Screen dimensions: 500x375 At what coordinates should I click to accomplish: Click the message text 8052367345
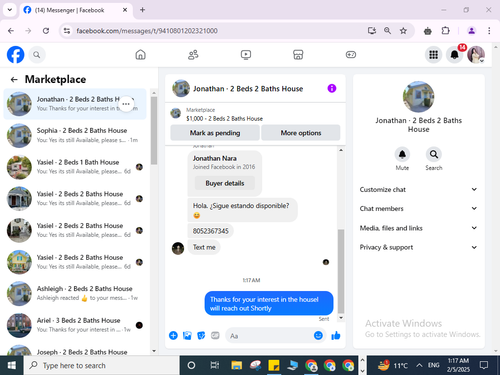[210, 231]
